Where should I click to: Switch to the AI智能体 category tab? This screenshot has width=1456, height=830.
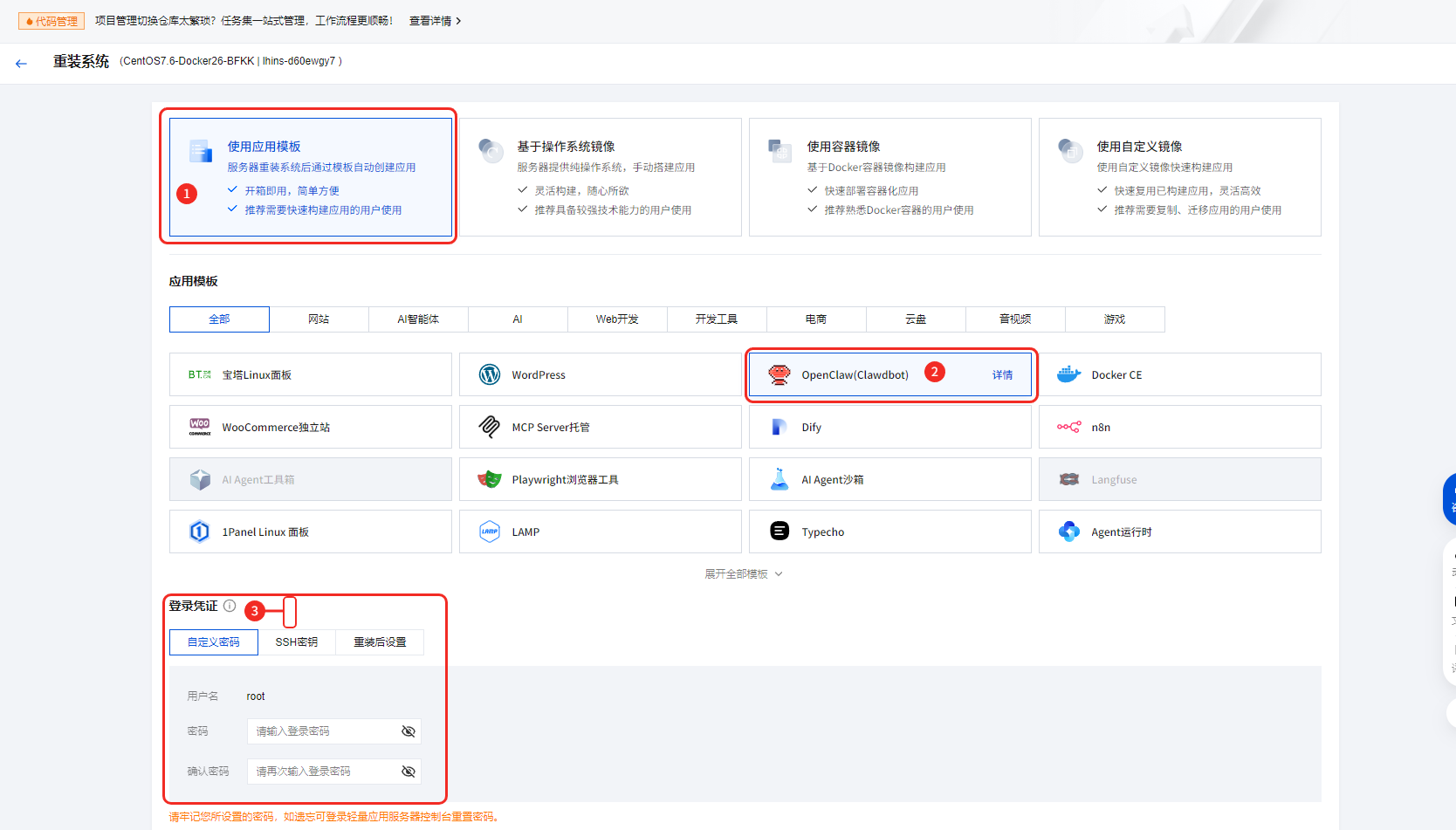(x=418, y=319)
